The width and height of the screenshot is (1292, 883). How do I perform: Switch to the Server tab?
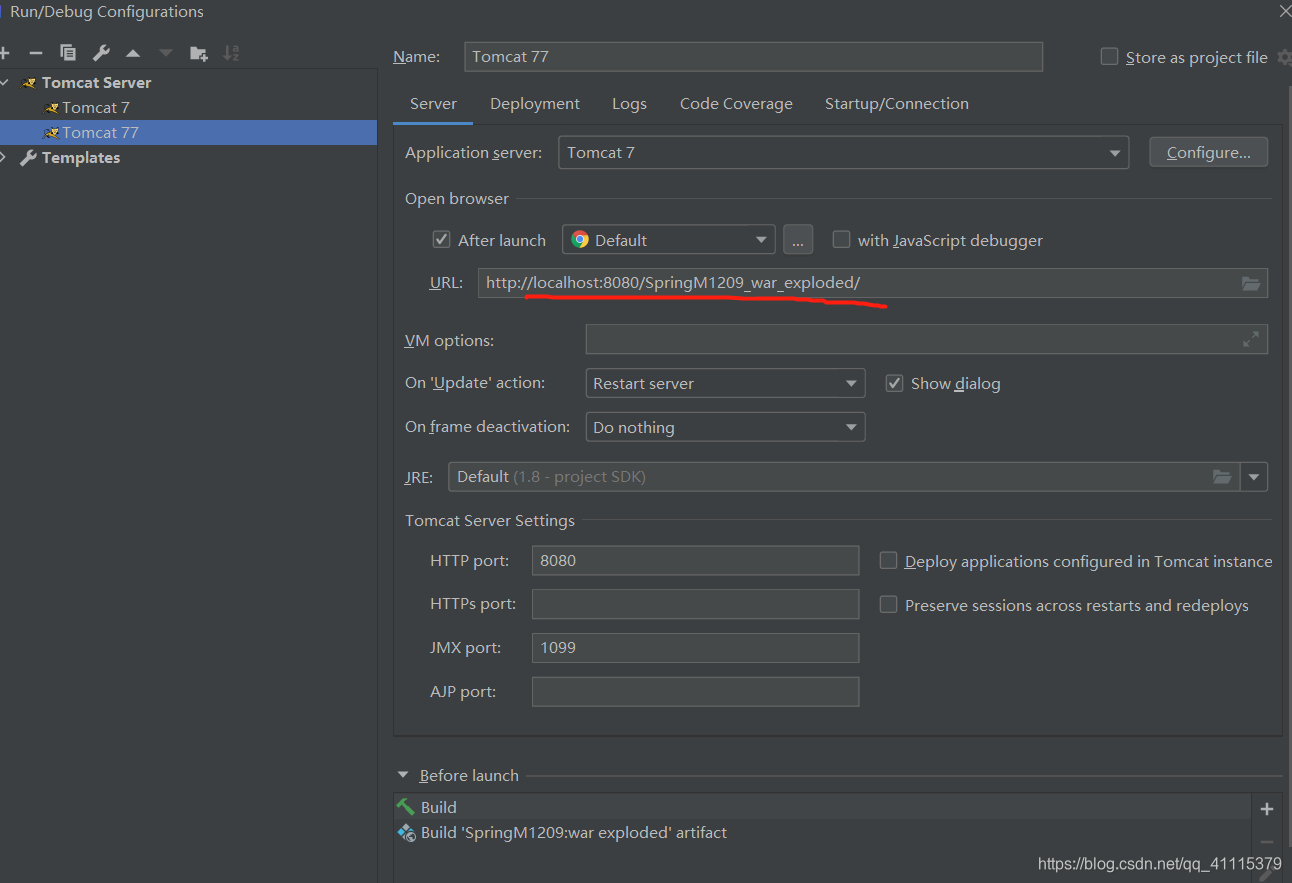tap(433, 104)
